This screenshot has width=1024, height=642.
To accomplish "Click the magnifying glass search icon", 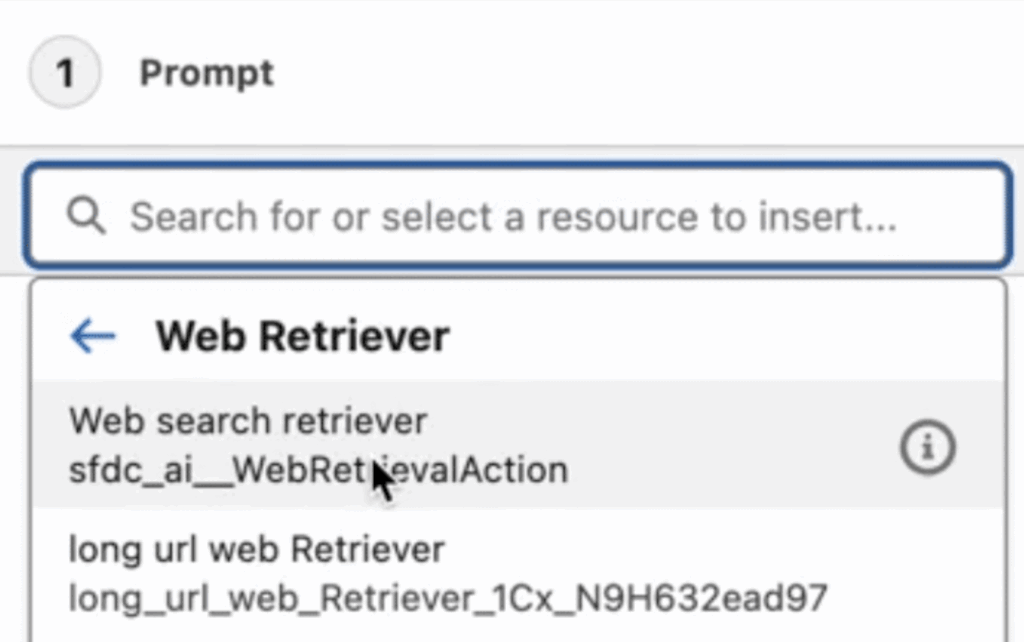I will coord(86,216).
